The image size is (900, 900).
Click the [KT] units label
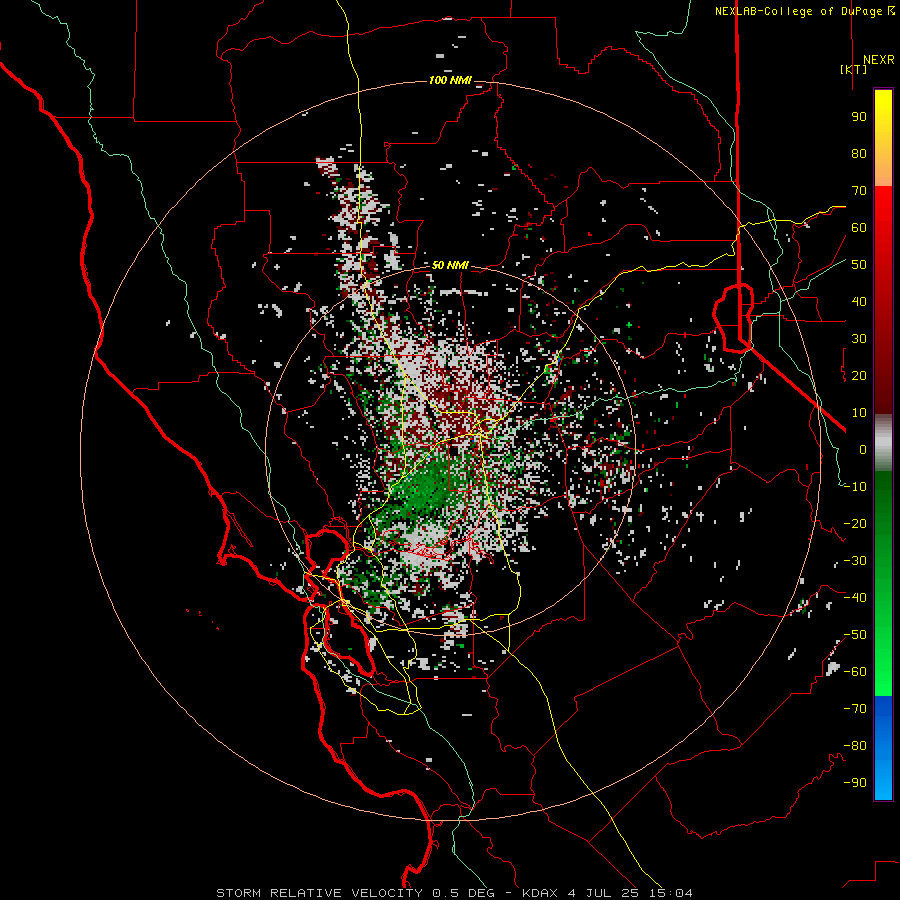853,69
